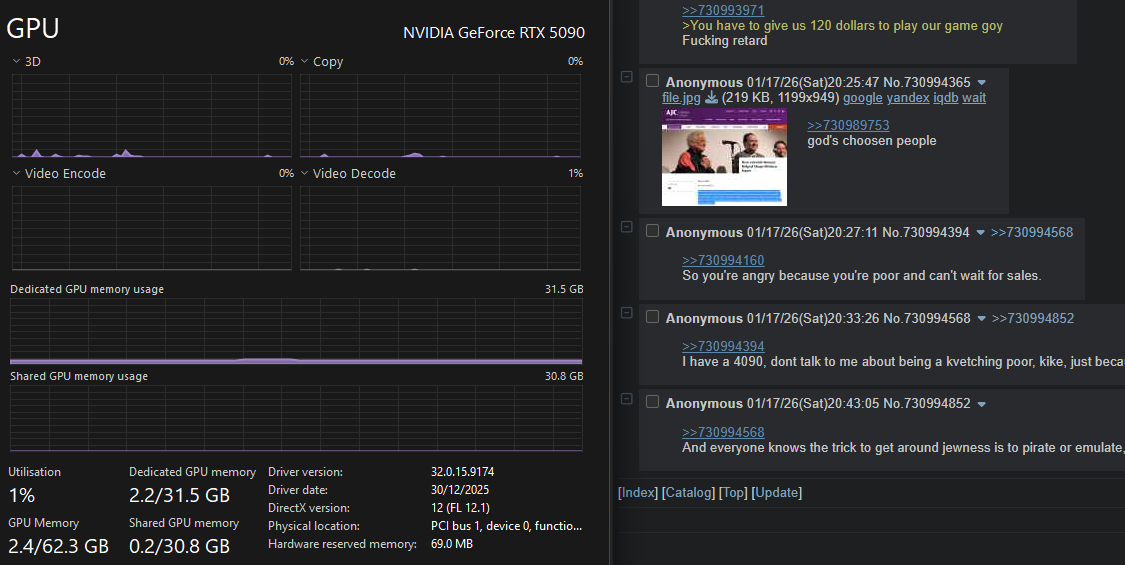
Task: Select the checkbox of post No.730994568
Action: tap(652, 317)
